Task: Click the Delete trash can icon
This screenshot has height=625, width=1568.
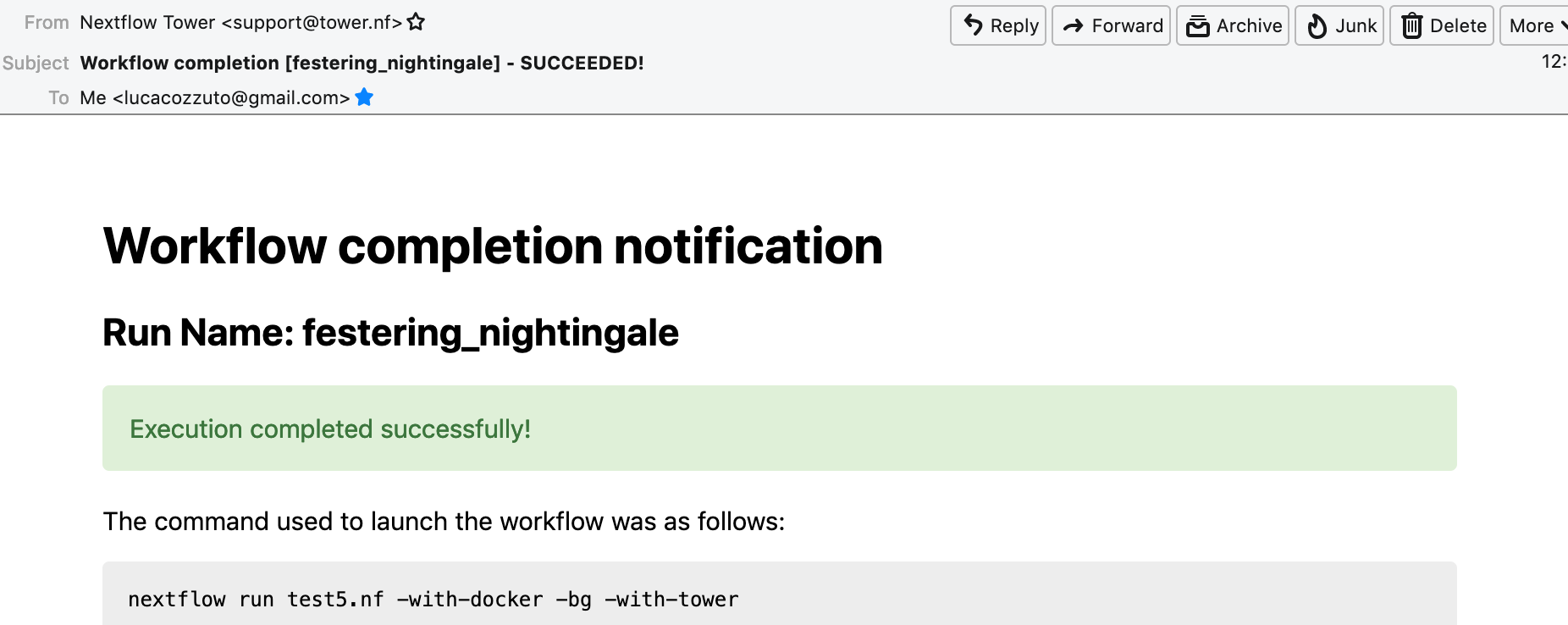Action: coord(1411,26)
